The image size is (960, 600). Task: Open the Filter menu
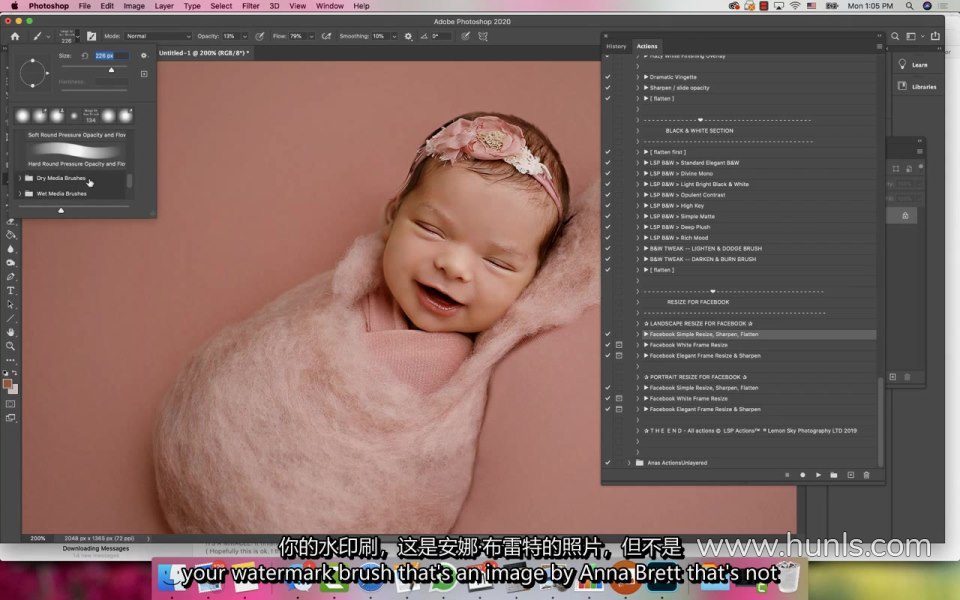coord(250,6)
